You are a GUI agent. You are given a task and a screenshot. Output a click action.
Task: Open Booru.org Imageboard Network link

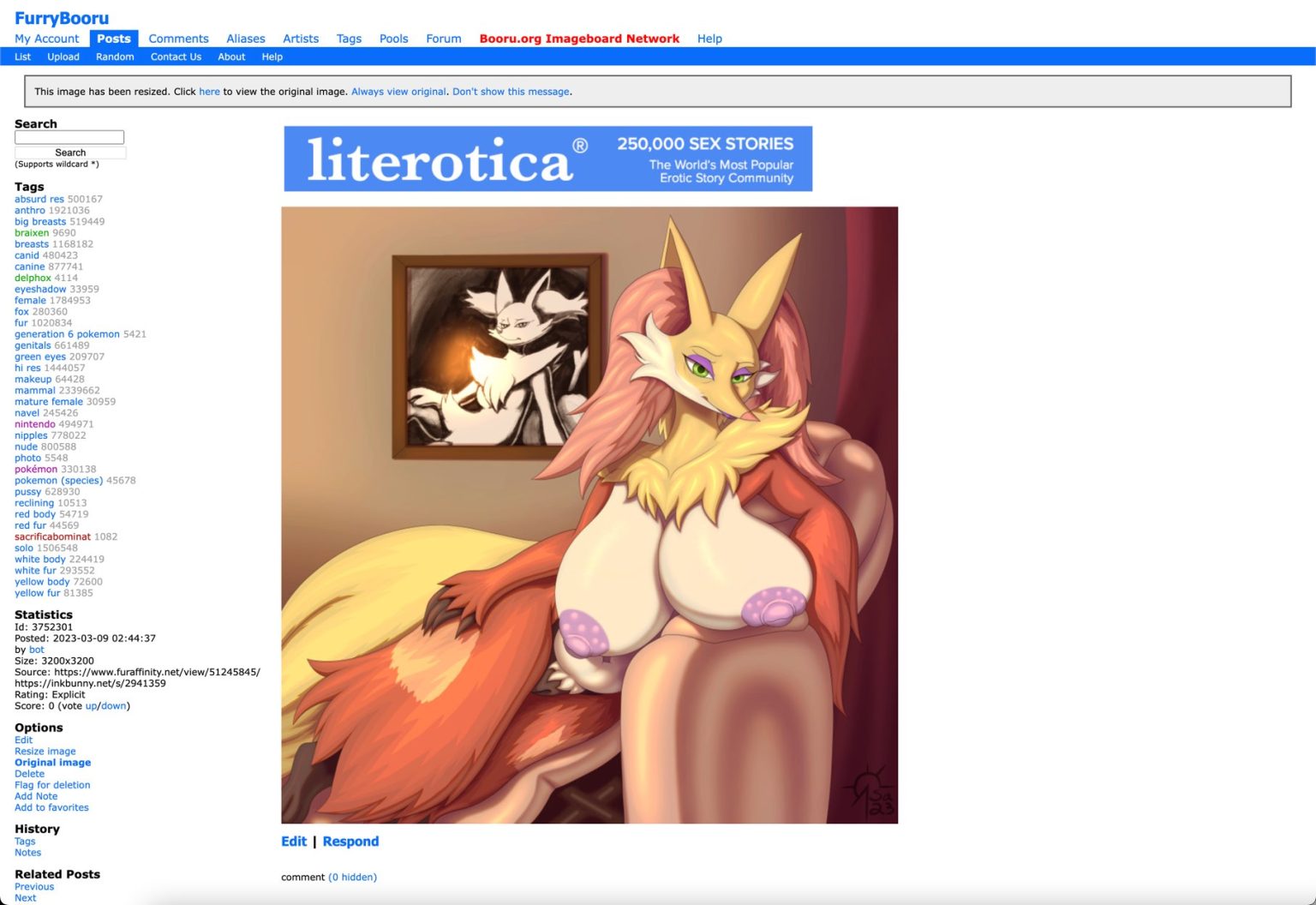pyautogui.click(x=579, y=39)
